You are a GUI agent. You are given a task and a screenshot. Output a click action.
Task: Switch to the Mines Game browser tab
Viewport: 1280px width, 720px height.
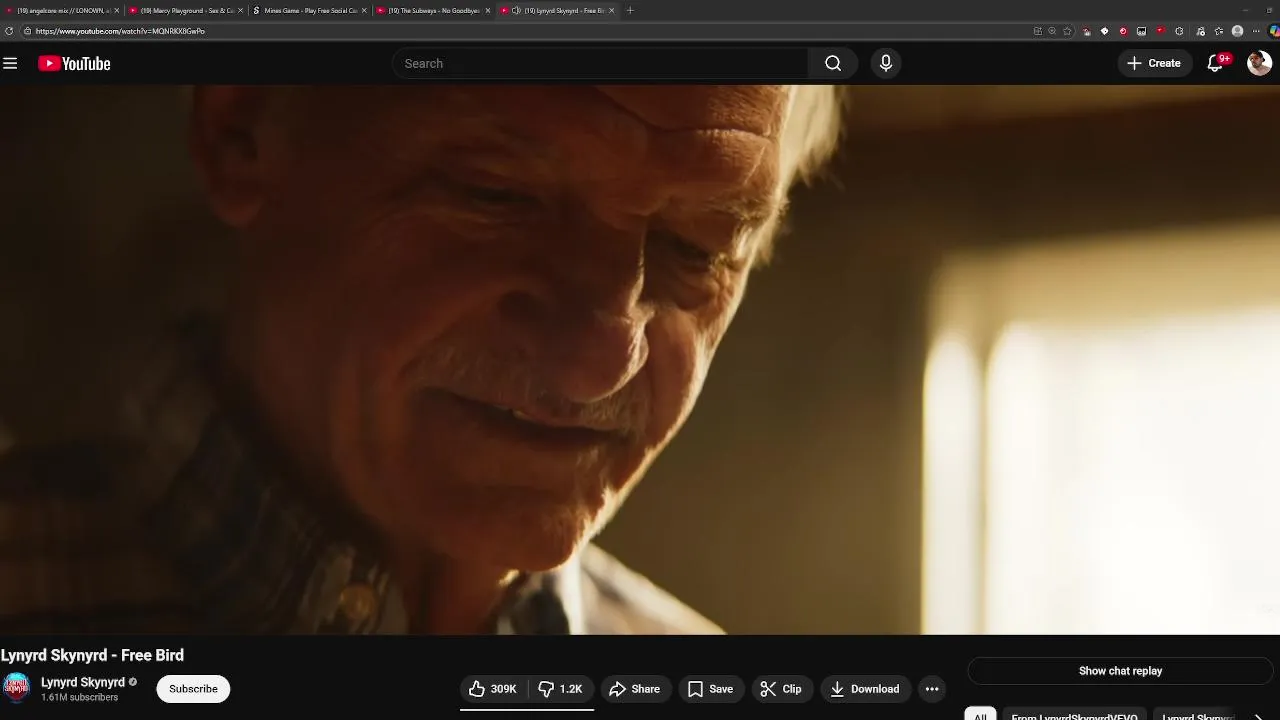pos(309,10)
